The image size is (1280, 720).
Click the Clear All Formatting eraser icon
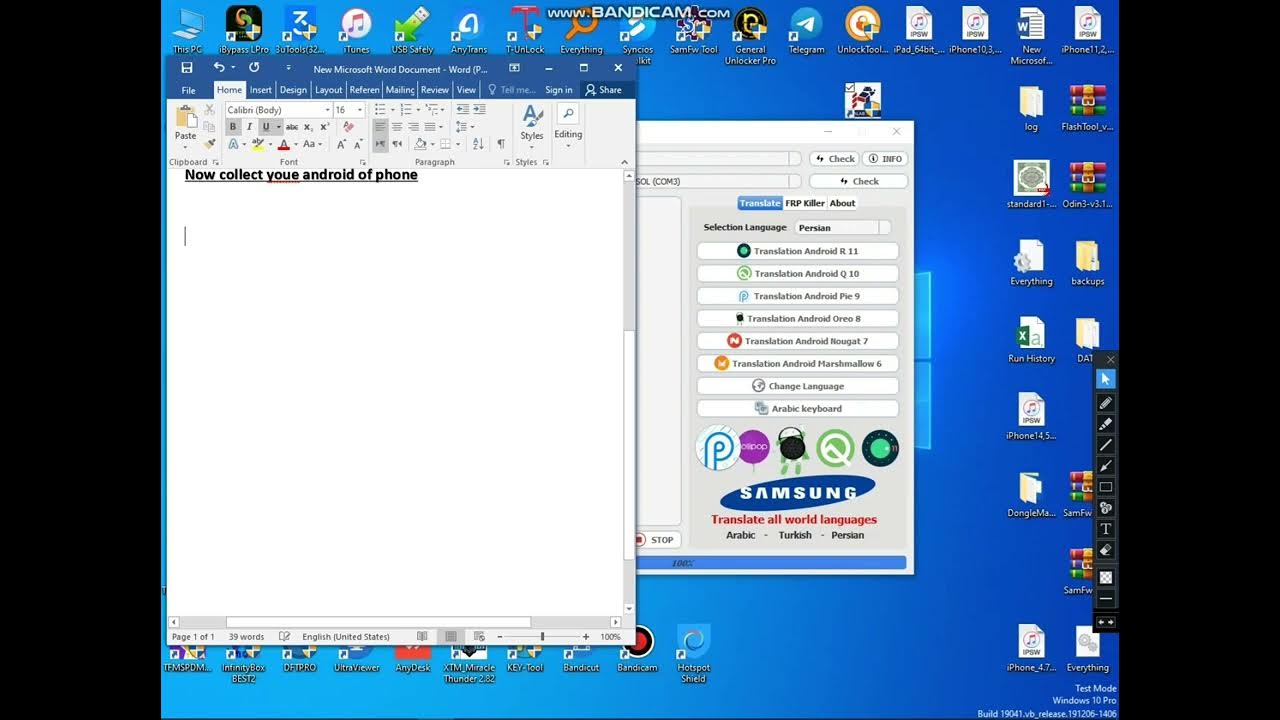tap(348, 127)
